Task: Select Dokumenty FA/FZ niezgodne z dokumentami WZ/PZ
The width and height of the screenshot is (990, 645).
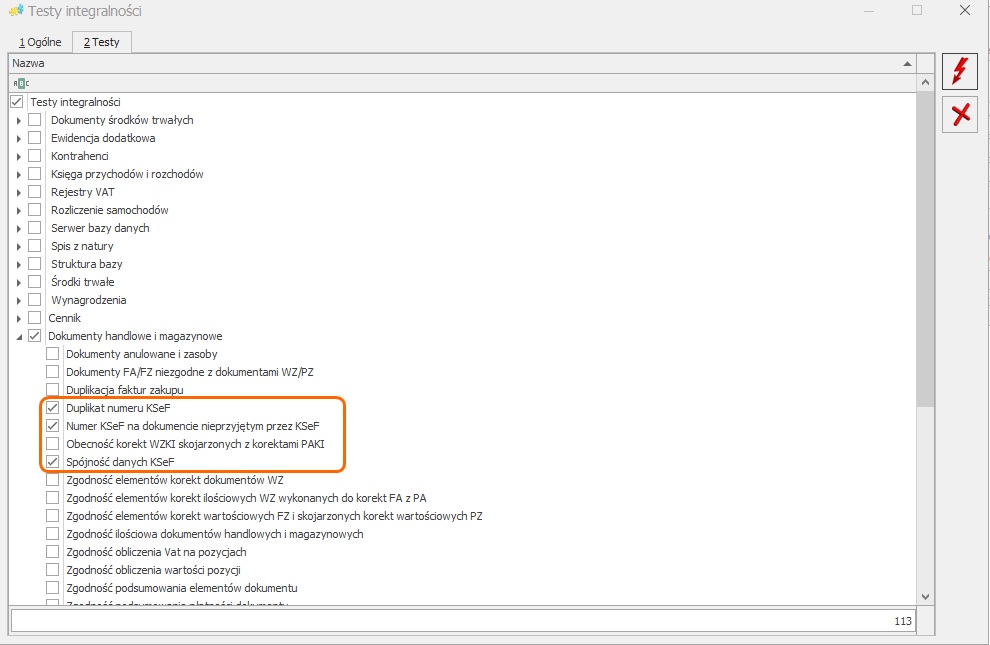Action: tap(189, 372)
